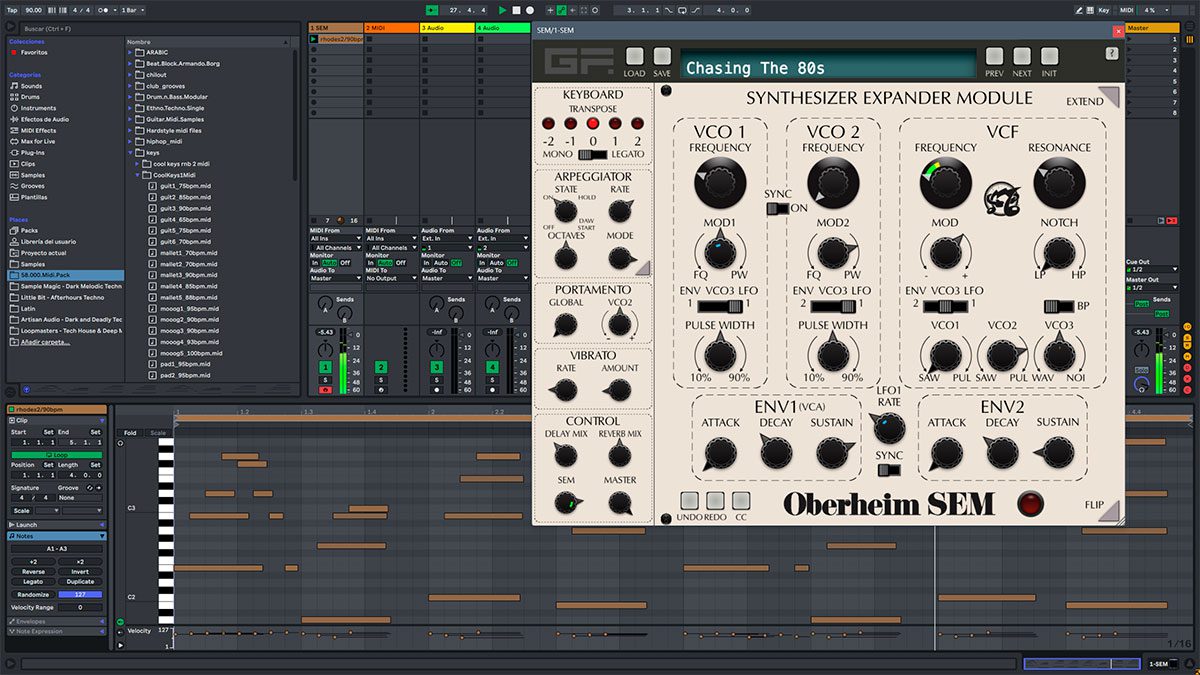This screenshot has width=1200, height=675.
Task: Open track 1 MIDI From All Ins dropdown
Action: (335, 239)
